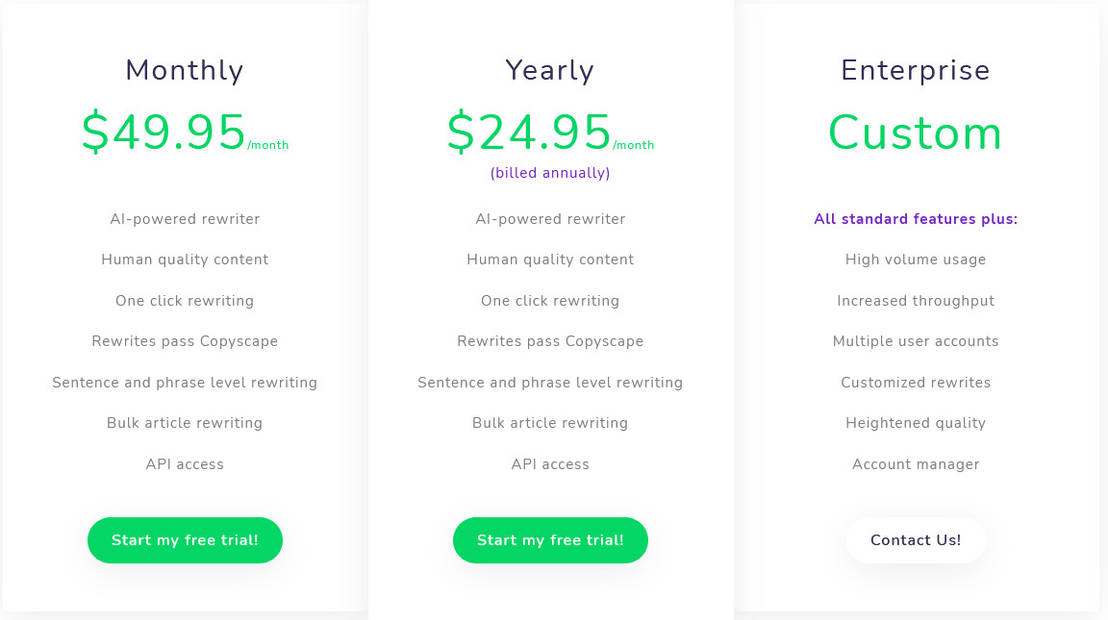Viewport: 1108px width, 620px height.
Task: Click the Custom enterprise price text
Action: click(x=915, y=132)
